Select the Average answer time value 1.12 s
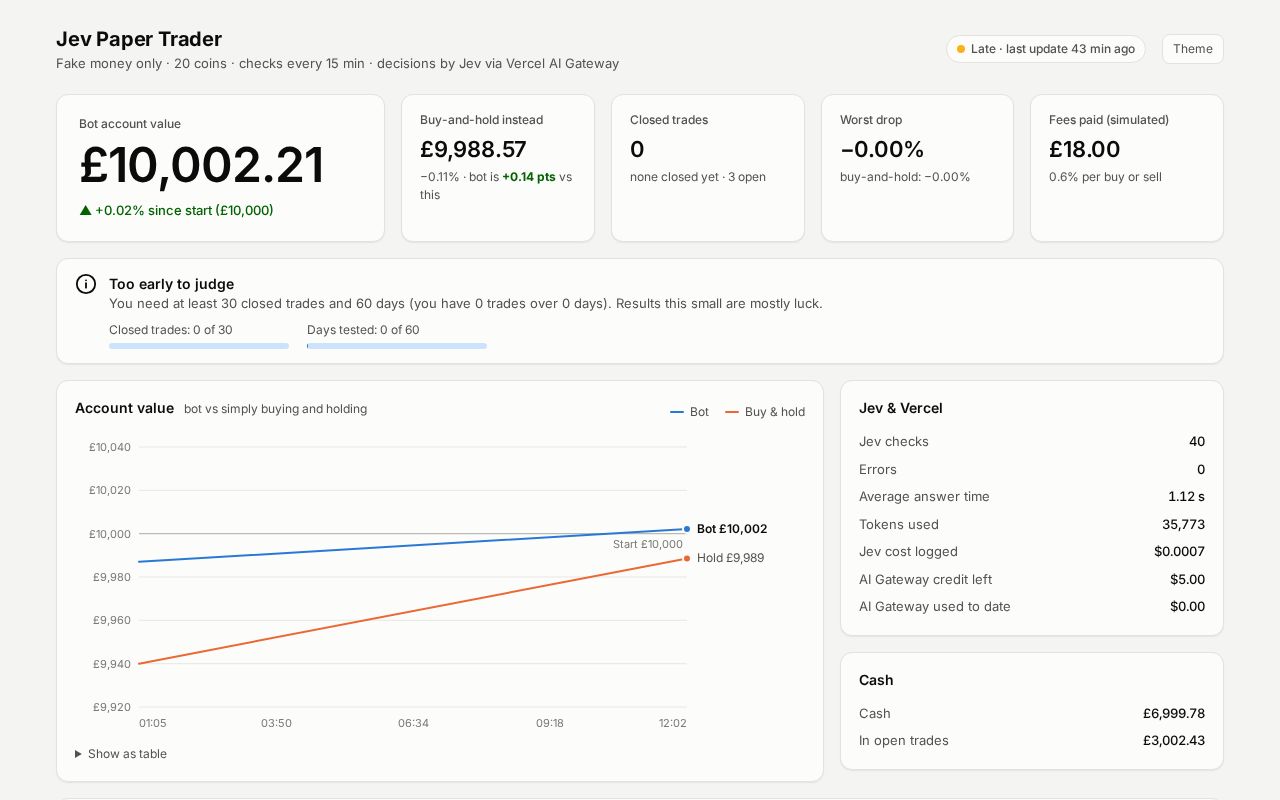The width and height of the screenshot is (1280, 800). pyautogui.click(x=1186, y=497)
